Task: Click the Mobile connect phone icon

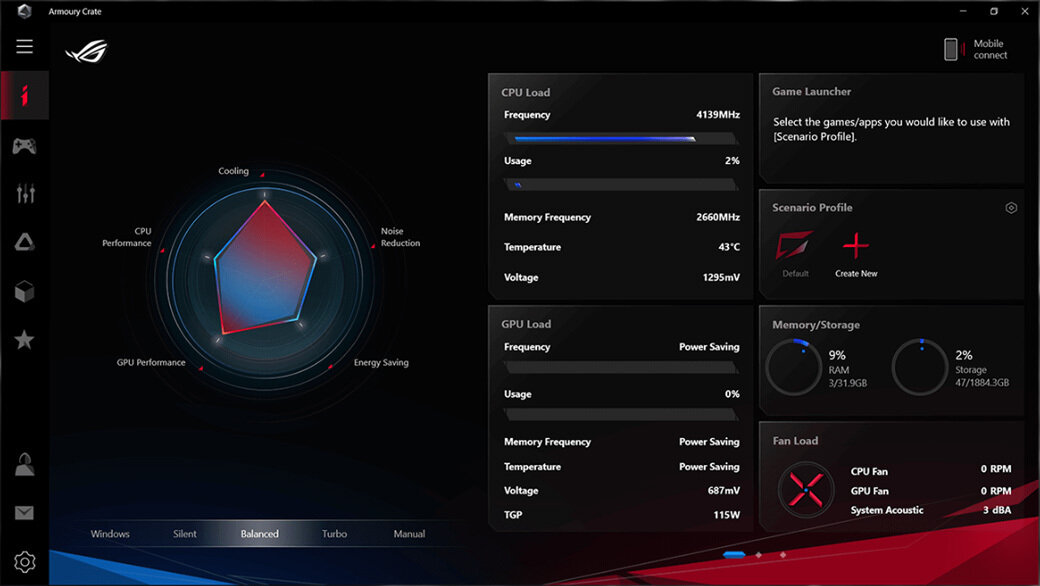Action: tap(951, 49)
